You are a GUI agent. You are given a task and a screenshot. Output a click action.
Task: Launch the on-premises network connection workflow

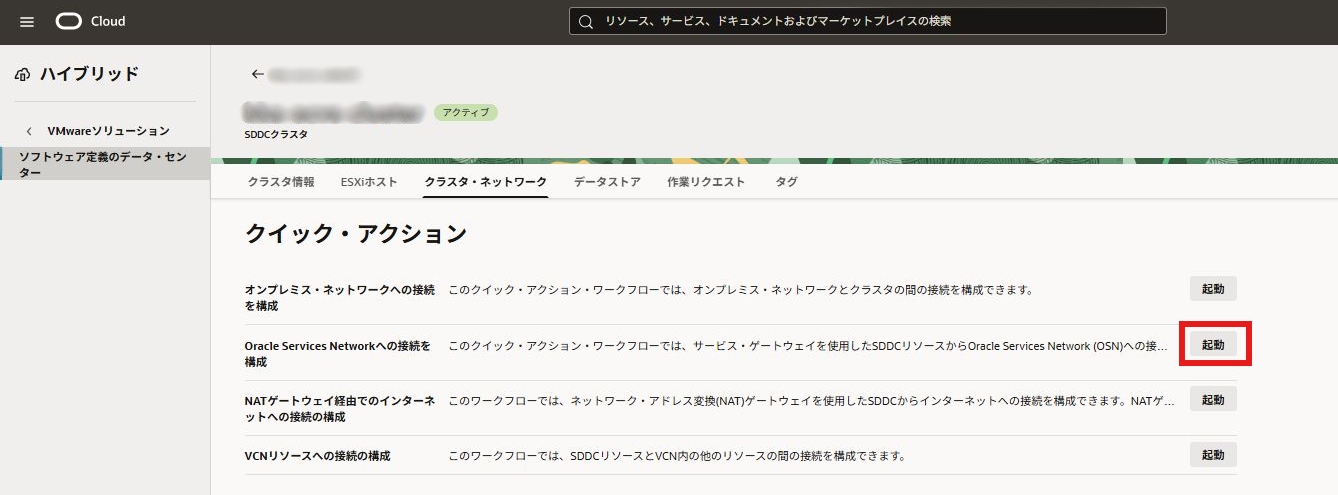pyautogui.click(x=1213, y=289)
